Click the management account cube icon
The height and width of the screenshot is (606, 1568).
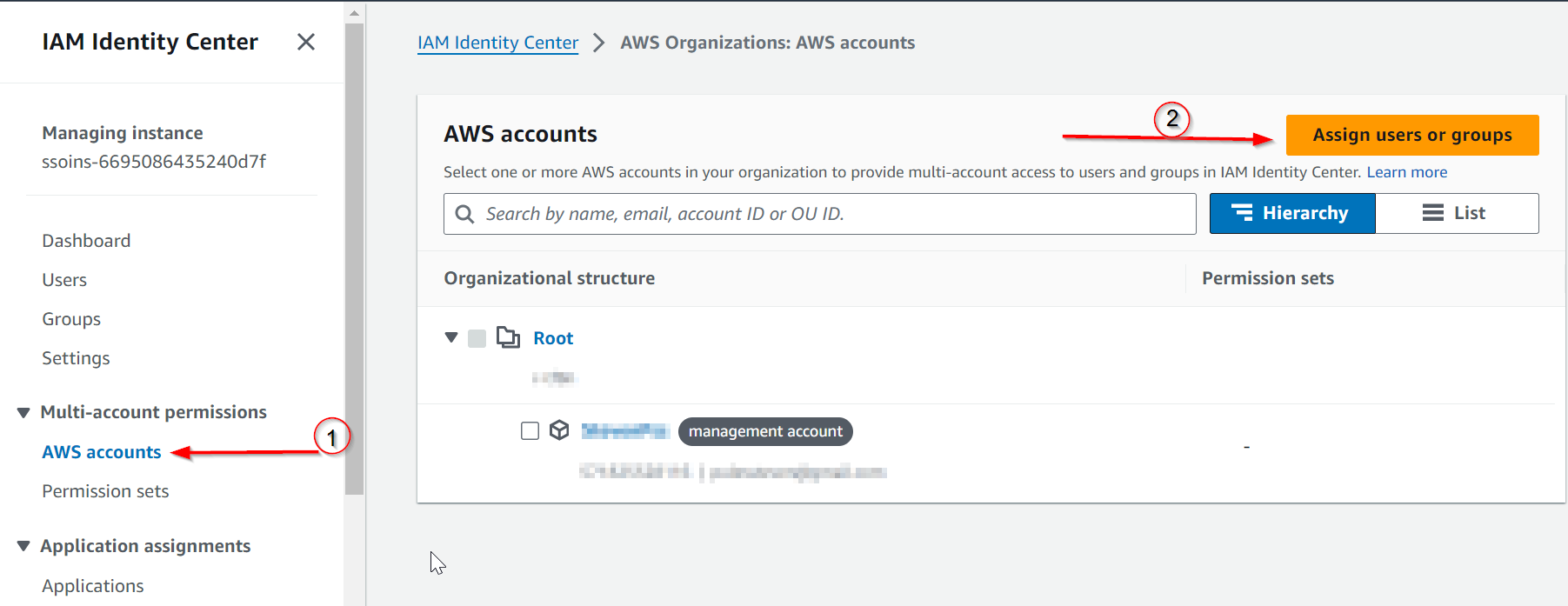[559, 430]
